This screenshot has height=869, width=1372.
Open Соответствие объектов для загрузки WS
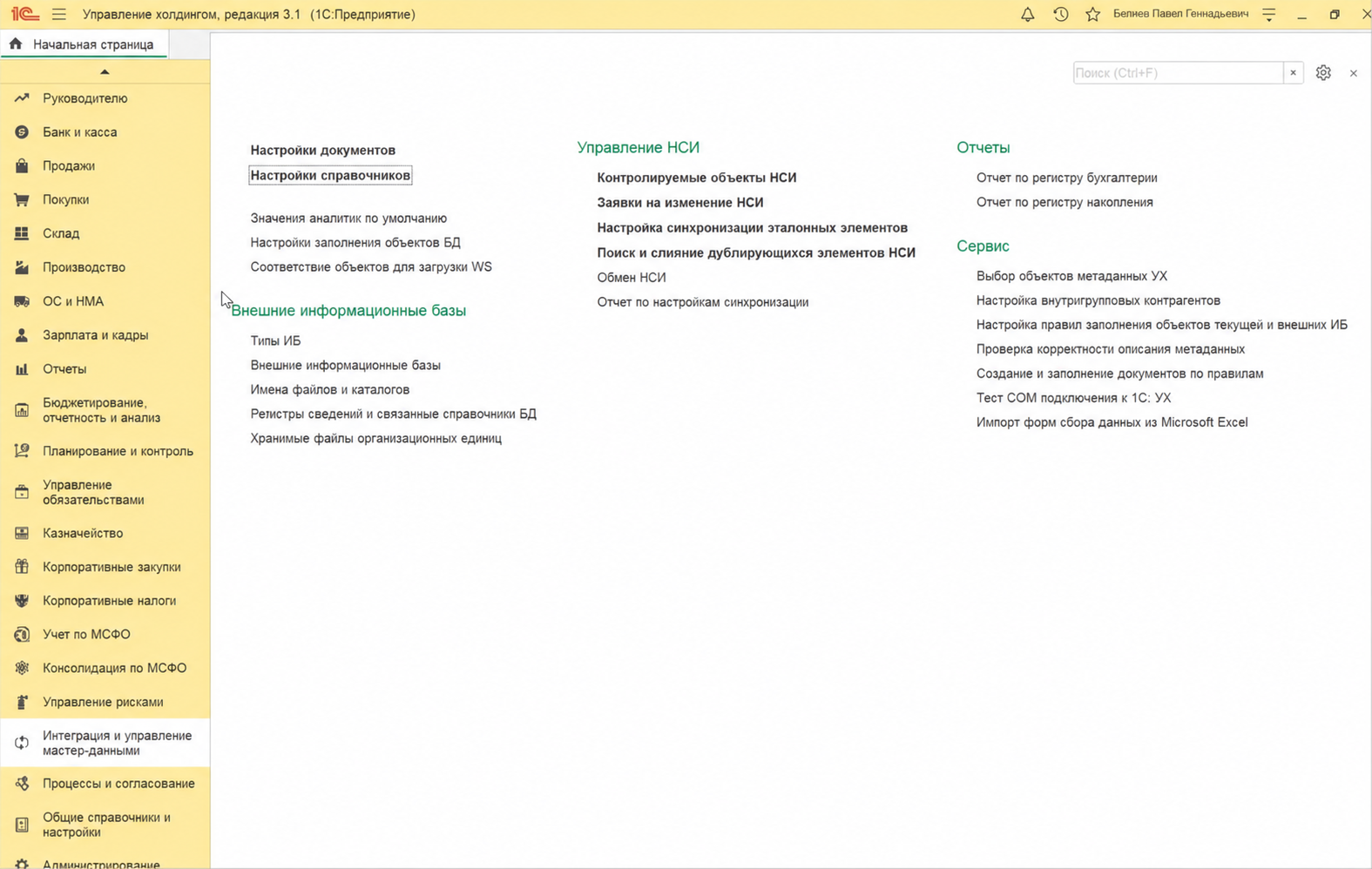(371, 267)
